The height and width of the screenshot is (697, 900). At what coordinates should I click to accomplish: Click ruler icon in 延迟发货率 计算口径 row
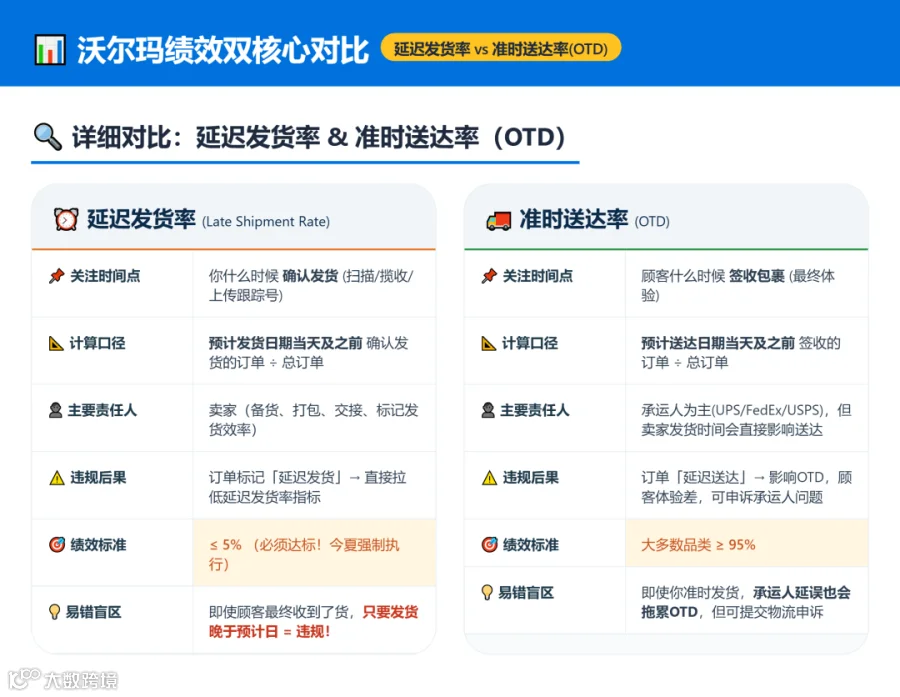click(56, 343)
